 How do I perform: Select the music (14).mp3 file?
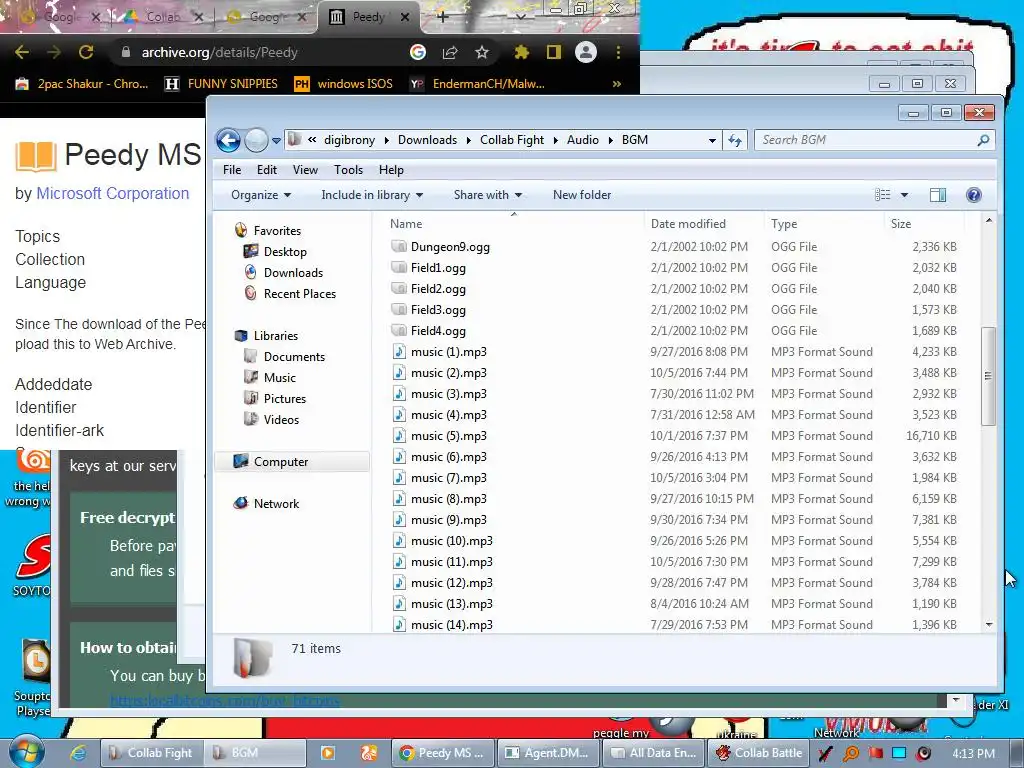point(451,624)
